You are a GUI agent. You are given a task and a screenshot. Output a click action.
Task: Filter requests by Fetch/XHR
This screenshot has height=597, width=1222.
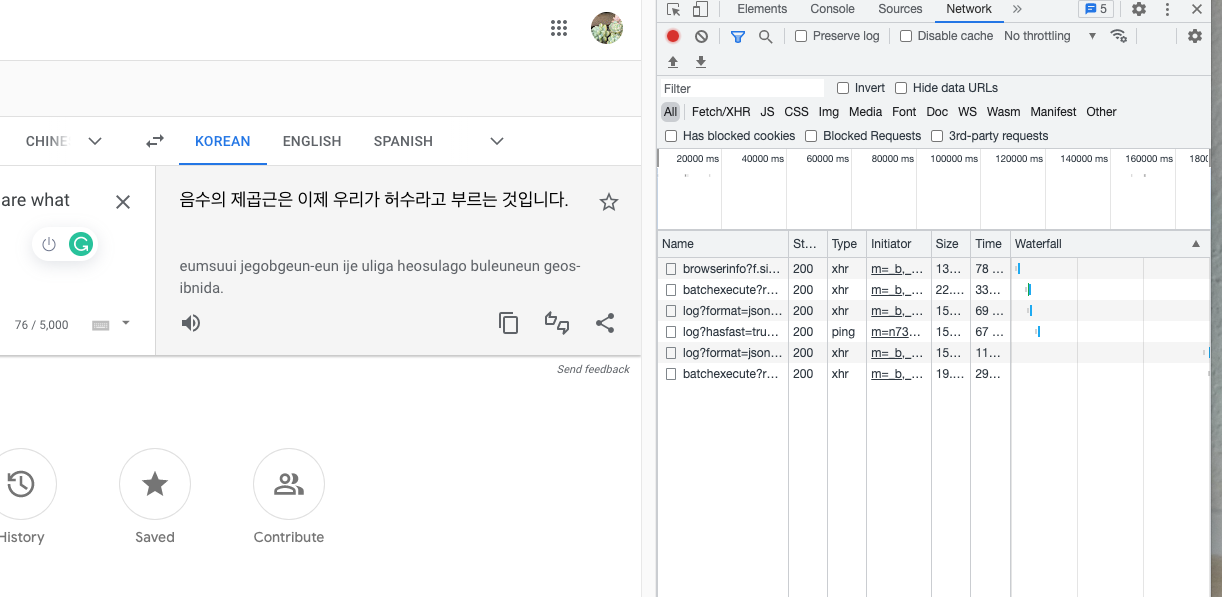720,112
